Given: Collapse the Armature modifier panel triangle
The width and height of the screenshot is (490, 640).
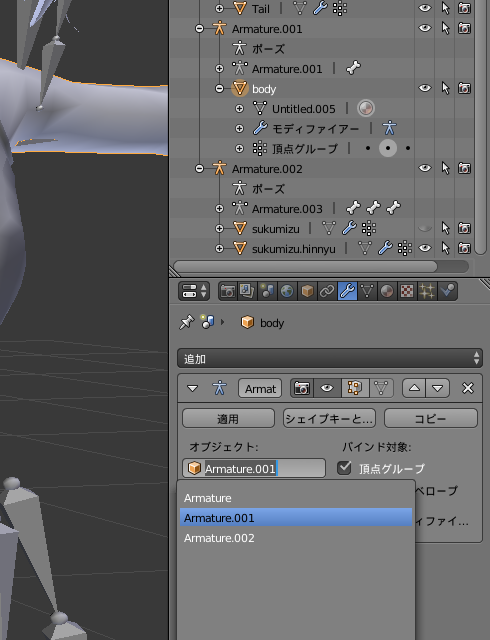Looking at the screenshot, I should [192, 388].
